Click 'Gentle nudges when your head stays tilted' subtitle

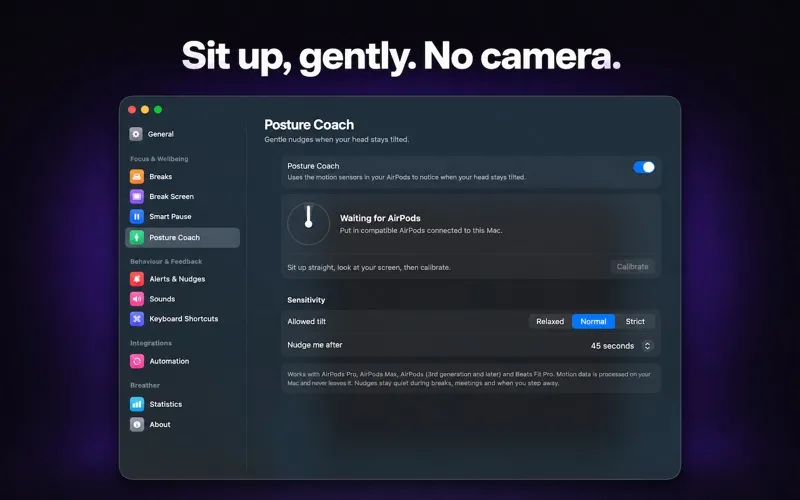[x=337, y=139]
